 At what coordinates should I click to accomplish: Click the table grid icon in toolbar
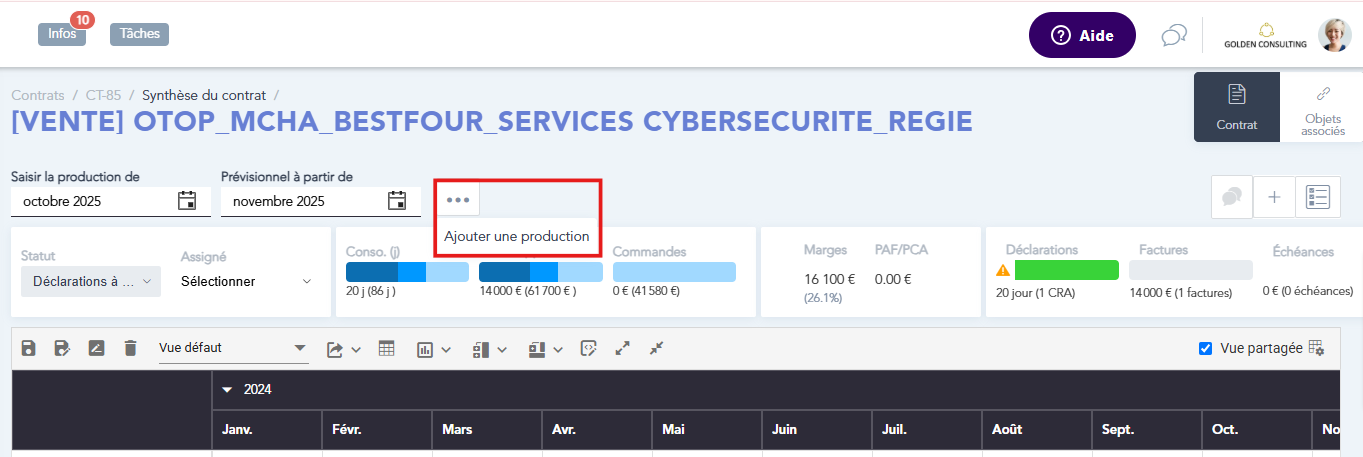click(x=387, y=348)
